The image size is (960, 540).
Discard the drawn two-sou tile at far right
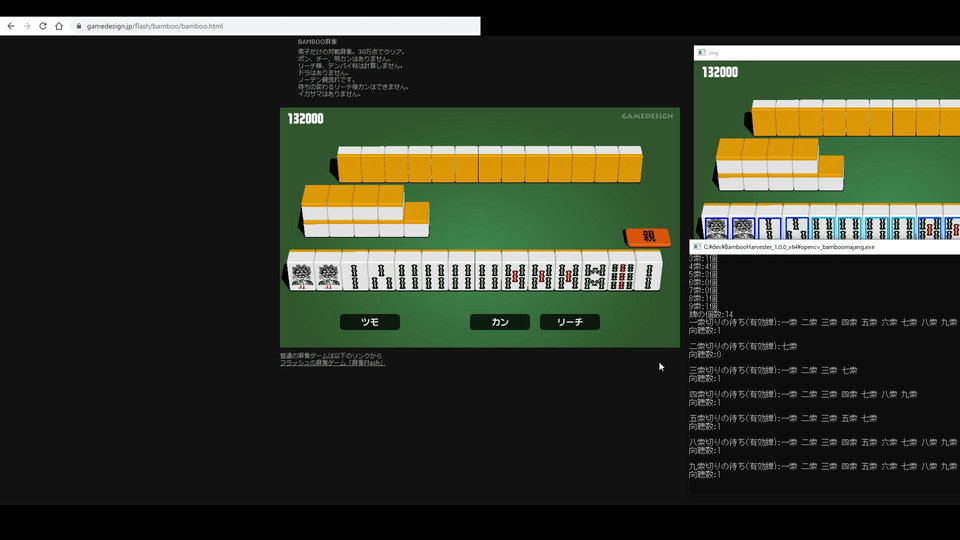(x=648, y=272)
